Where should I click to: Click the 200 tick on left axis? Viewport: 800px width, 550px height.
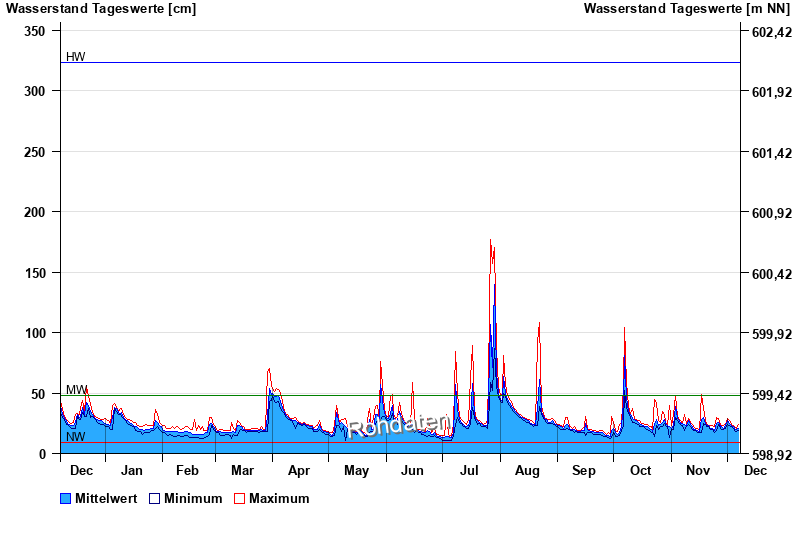point(35,212)
